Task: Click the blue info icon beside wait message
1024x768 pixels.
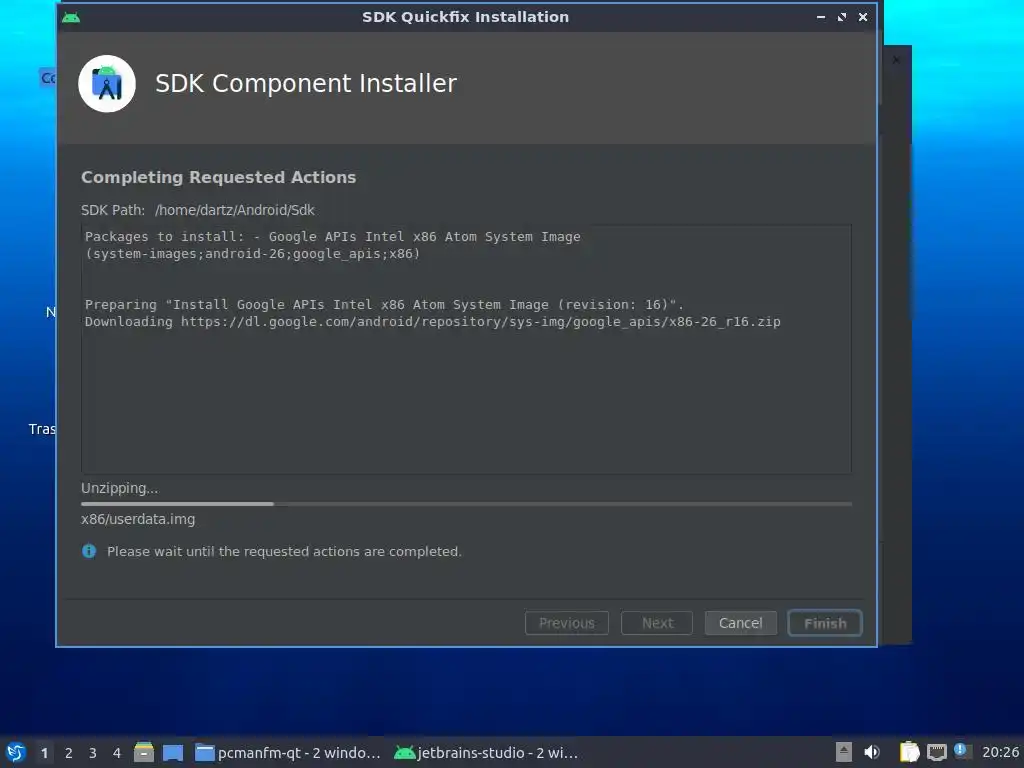Action: (89, 551)
